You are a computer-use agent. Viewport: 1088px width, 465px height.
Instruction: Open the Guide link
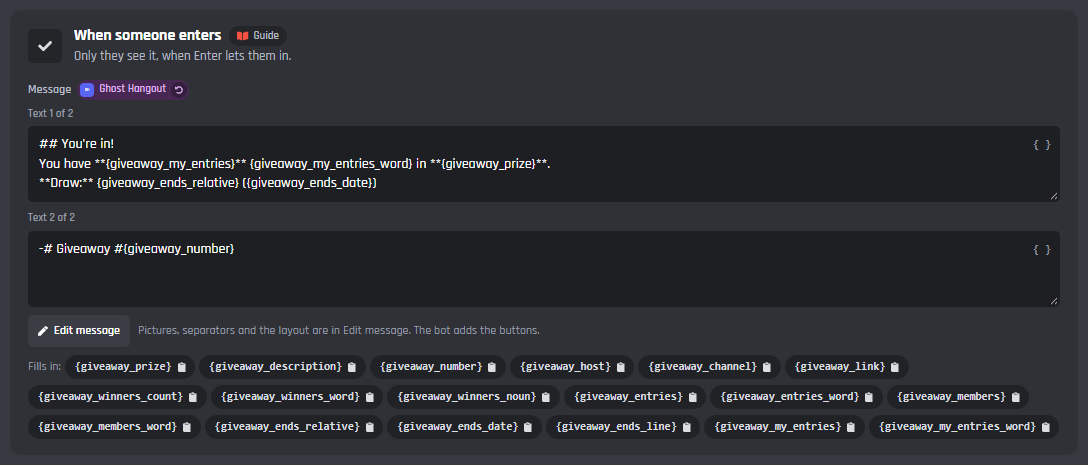click(257, 35)
